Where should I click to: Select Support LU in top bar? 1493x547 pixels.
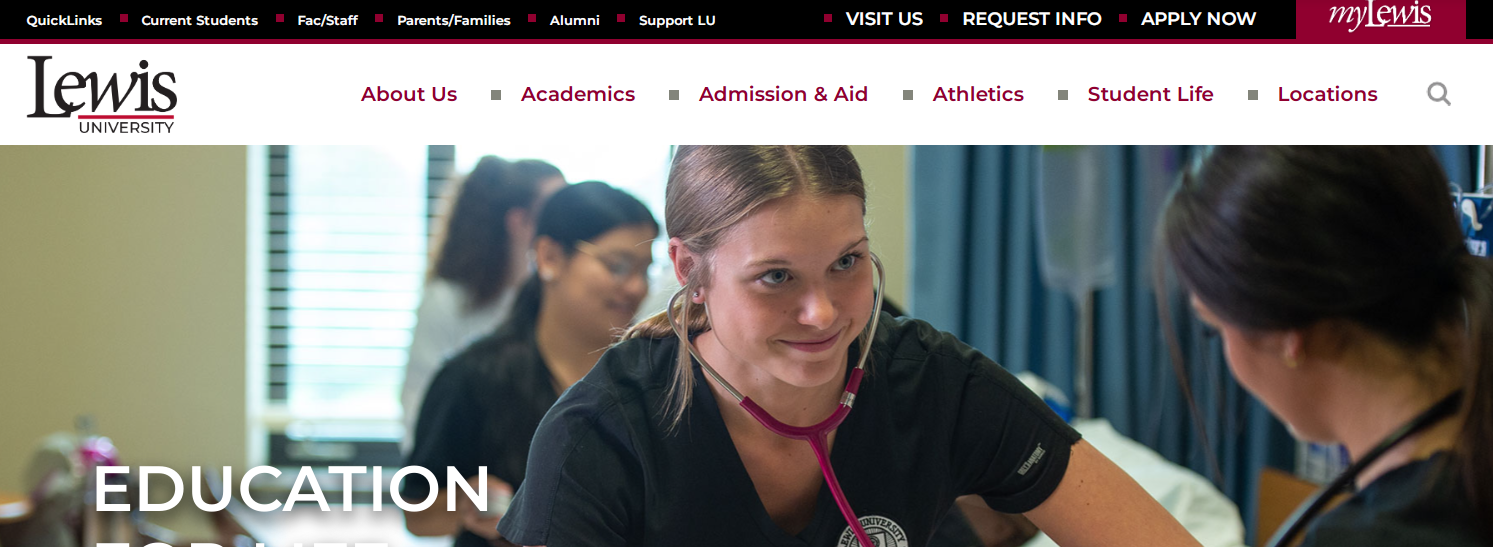677,20
